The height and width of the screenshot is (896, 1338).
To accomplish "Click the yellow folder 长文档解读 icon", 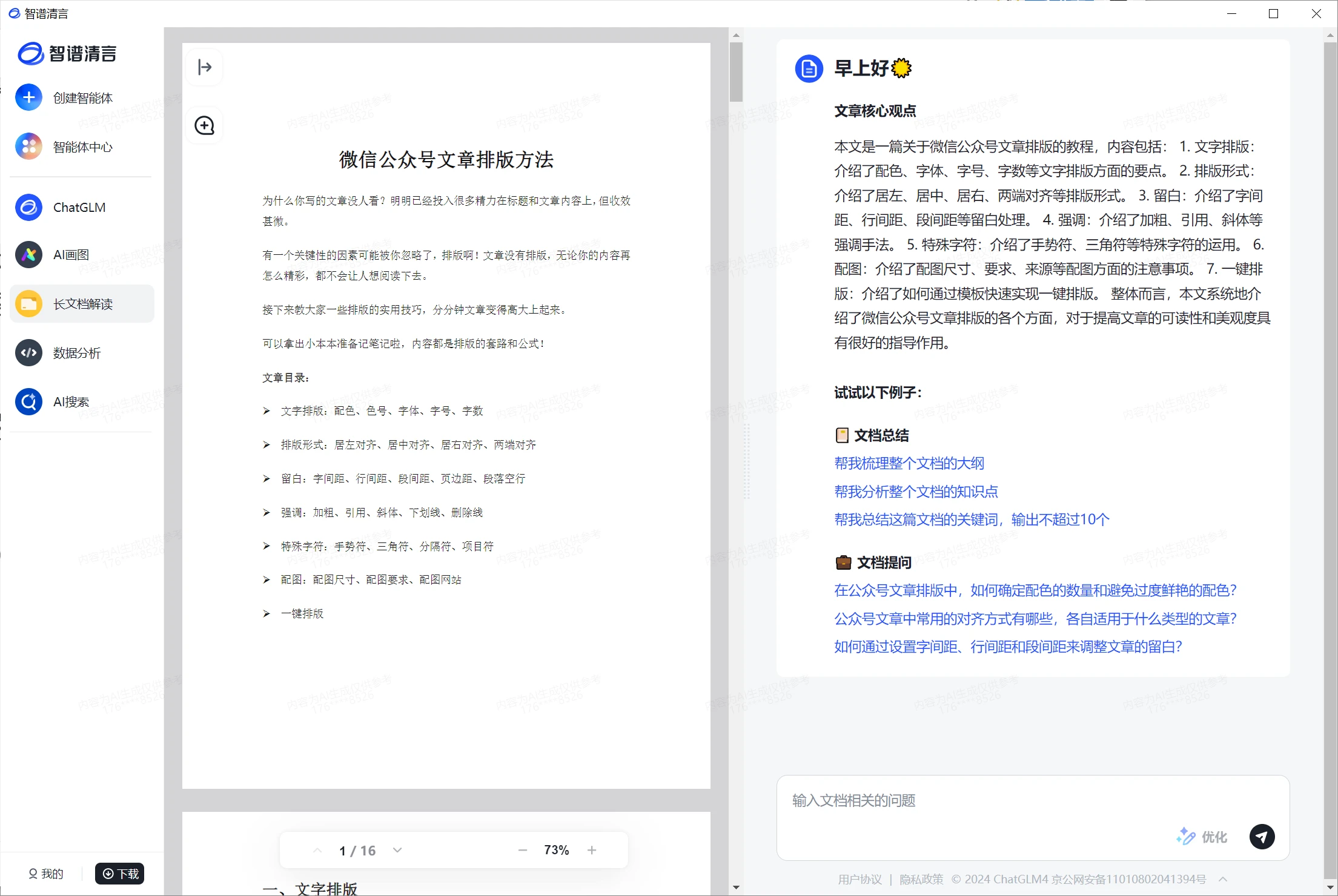I will tap(28, 304).
